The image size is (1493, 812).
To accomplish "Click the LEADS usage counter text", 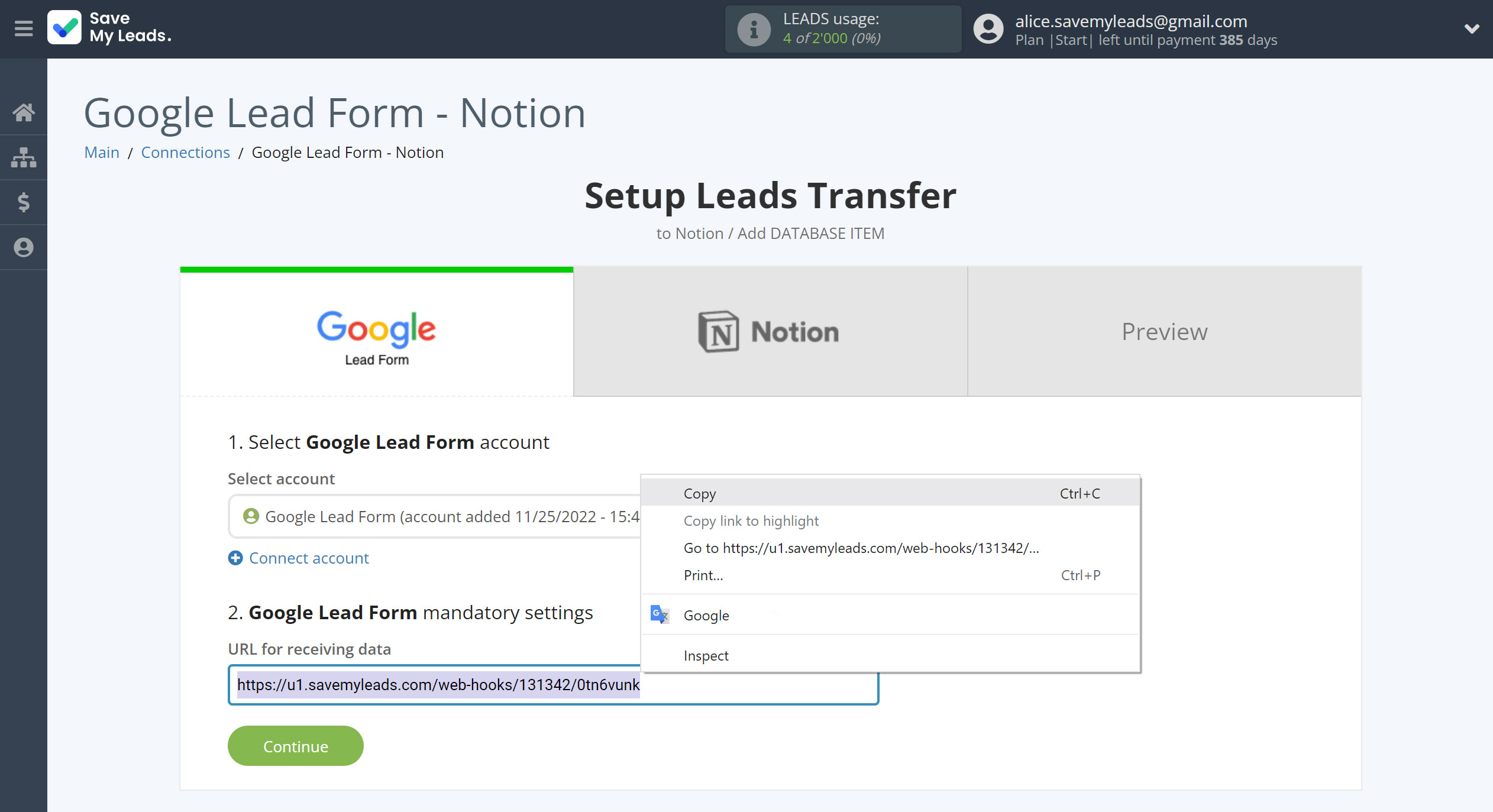I will click(832, 38).
